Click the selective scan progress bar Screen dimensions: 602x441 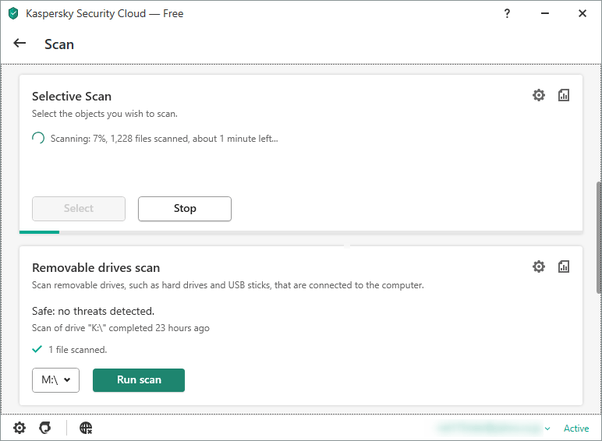(x=301, y=232)
